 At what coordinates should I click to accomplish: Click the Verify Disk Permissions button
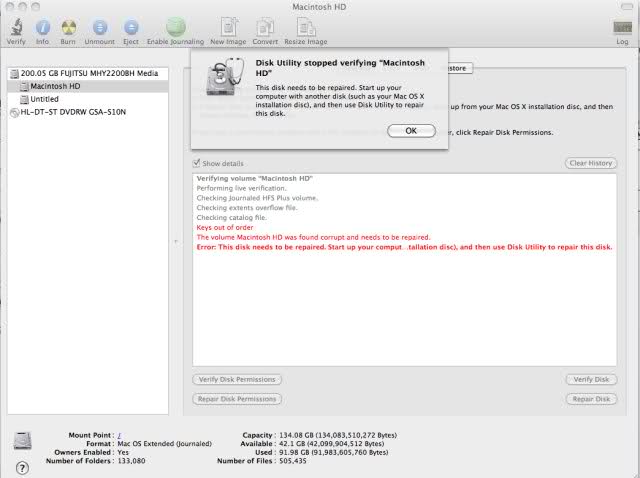(x=237, y=380)
